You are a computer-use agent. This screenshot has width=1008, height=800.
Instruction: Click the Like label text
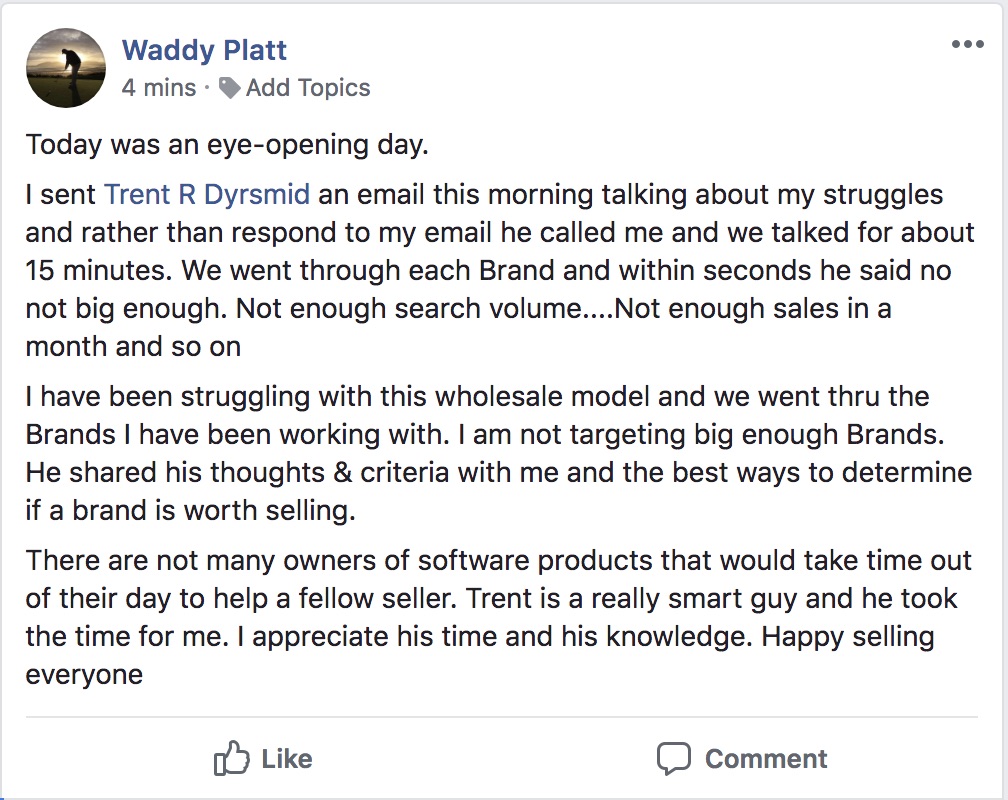pyautogui.click(x=287, y=759)
